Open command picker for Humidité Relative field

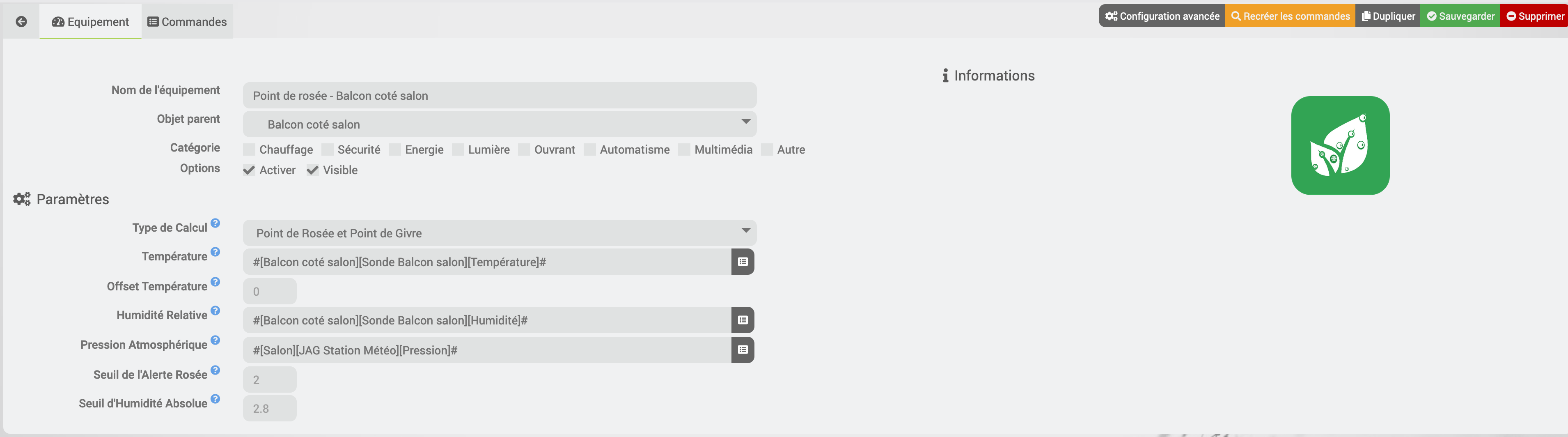[743, 320]
